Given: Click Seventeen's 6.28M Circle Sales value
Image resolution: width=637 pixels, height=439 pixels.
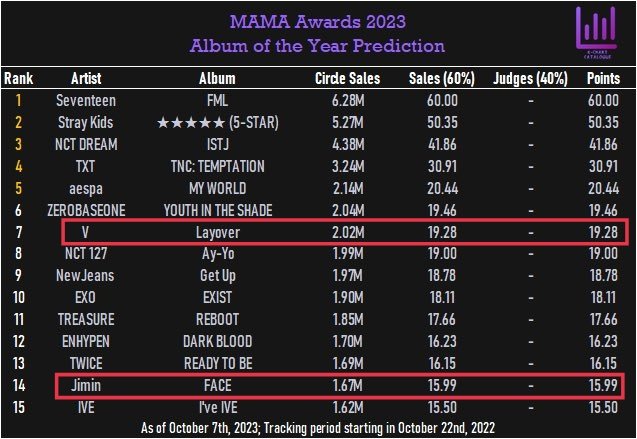Looking at the screenshot, I should pos(349,100).
